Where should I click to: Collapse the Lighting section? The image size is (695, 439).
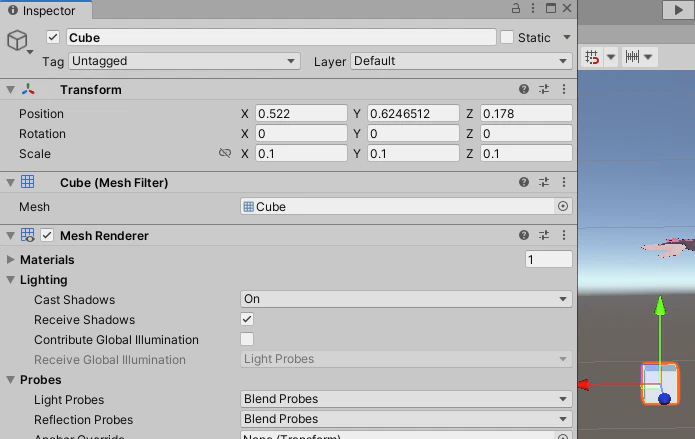point(11,280)
